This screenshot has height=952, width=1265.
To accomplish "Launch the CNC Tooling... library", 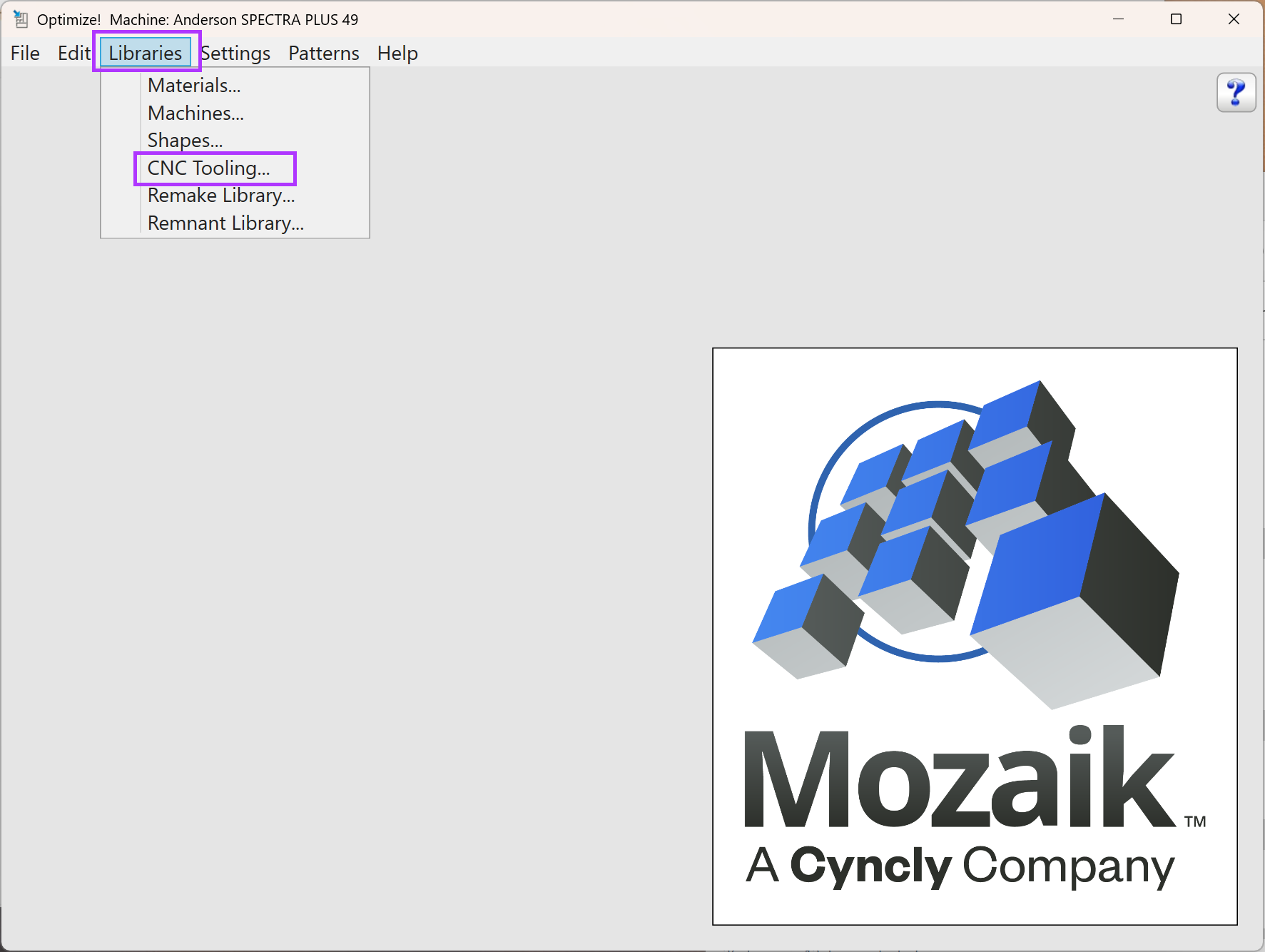I will 208,168.
